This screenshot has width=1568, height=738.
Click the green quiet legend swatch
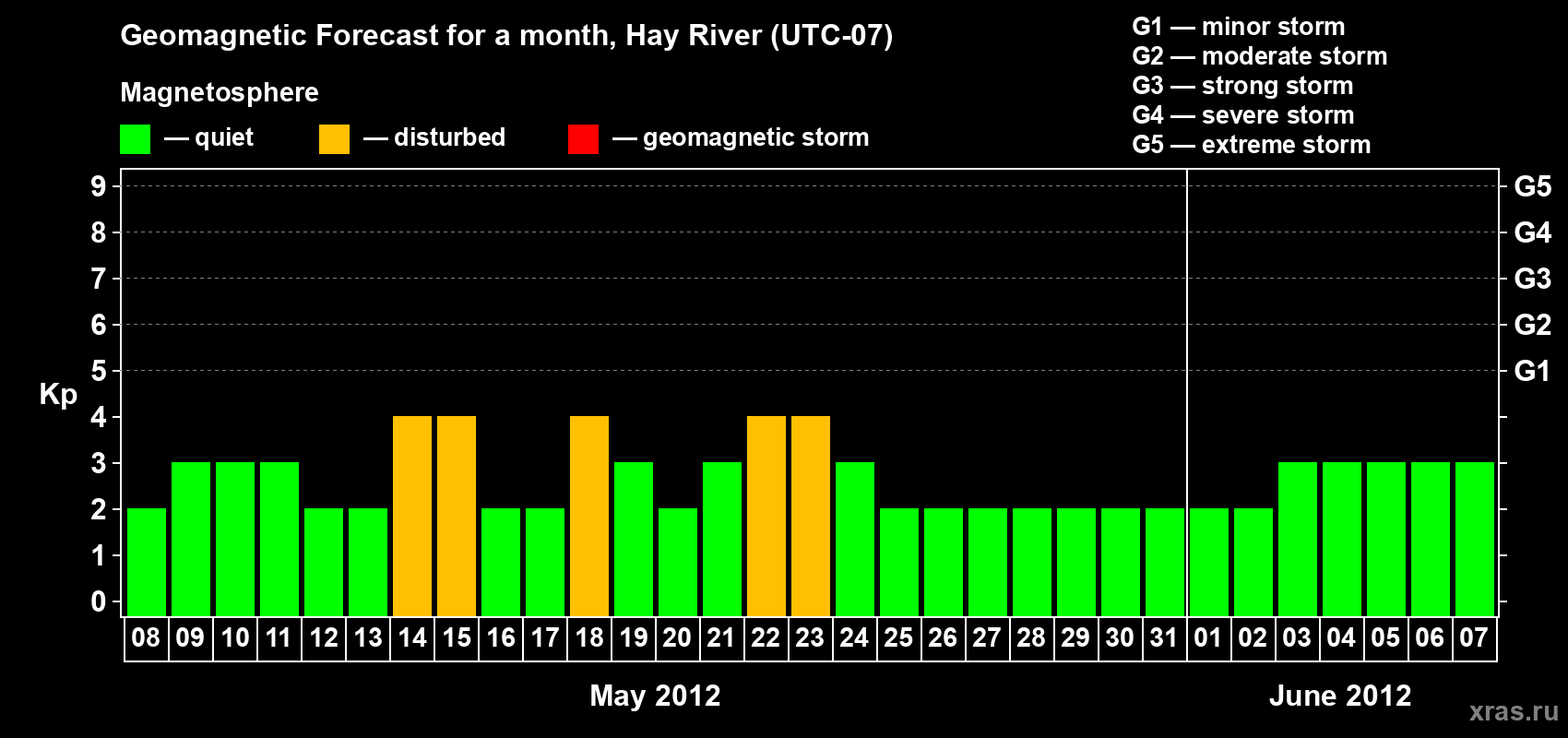click(136, 139)
